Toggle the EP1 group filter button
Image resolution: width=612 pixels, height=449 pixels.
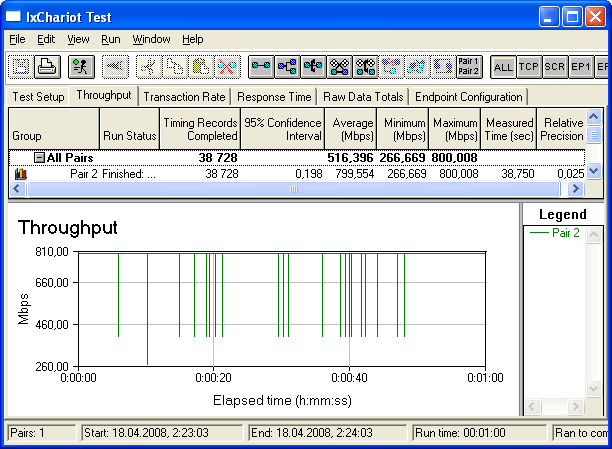[581, 67]
